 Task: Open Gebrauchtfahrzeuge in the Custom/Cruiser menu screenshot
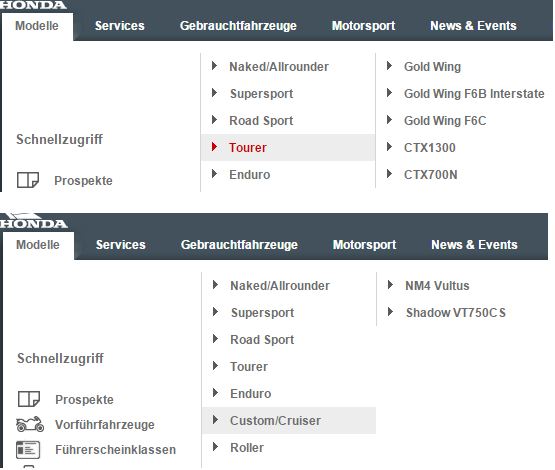click(x=239, y=245)
